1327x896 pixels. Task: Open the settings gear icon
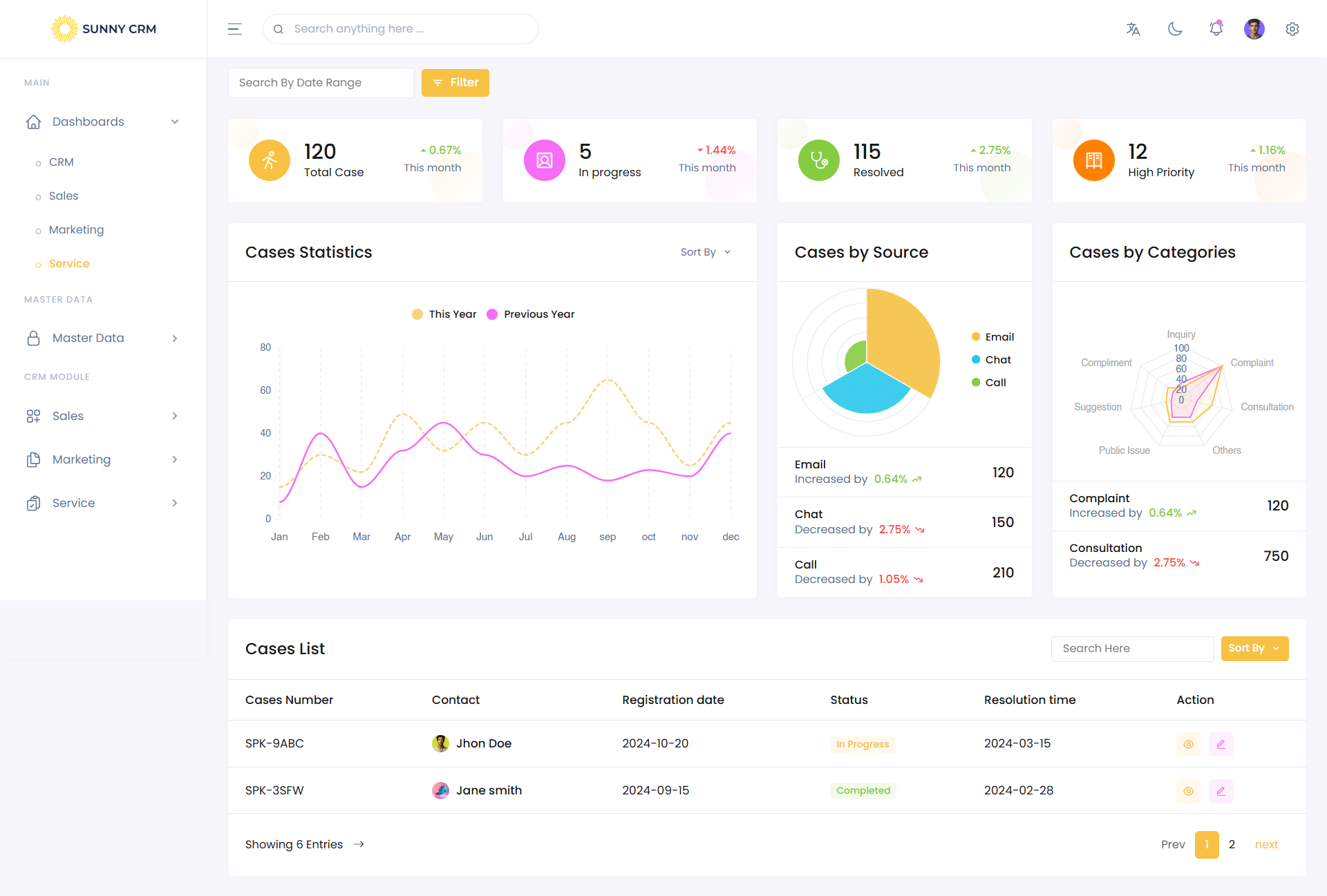click(x=1292, y=29)
